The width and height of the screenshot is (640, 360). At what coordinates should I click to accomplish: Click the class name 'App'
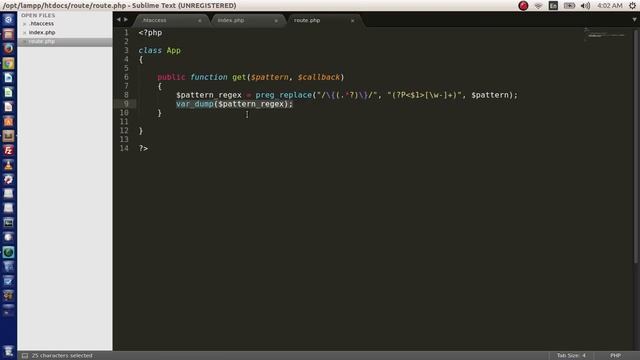(173, 50)
